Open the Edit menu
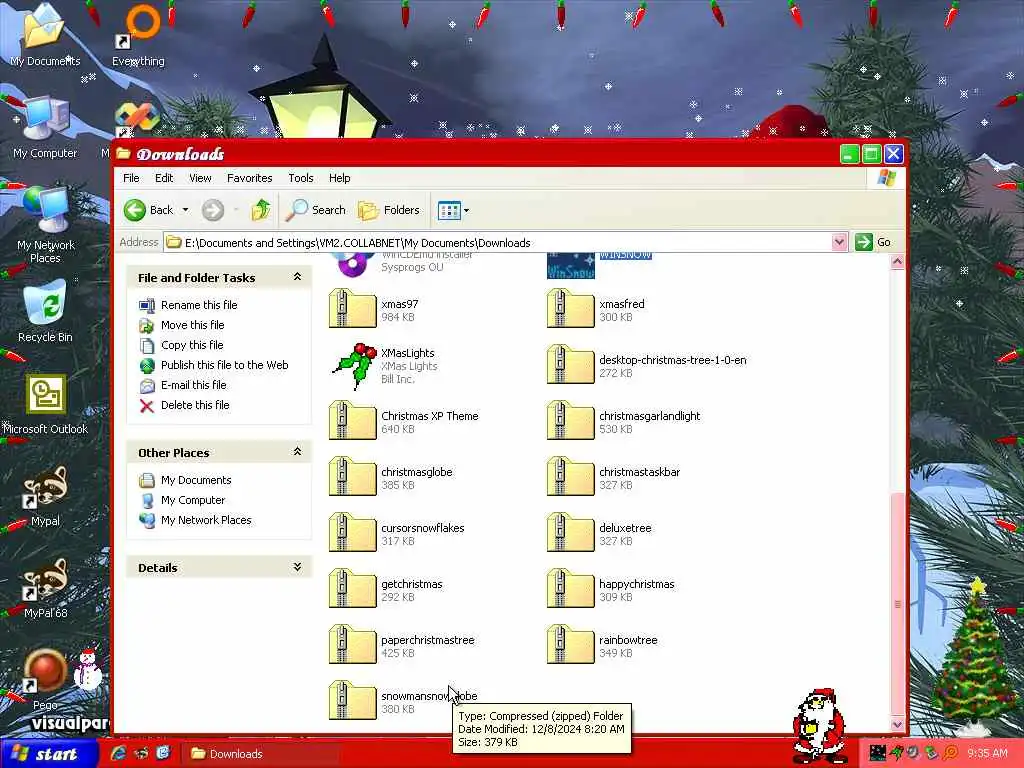The image size is (1024, 768). pos(164,178)
